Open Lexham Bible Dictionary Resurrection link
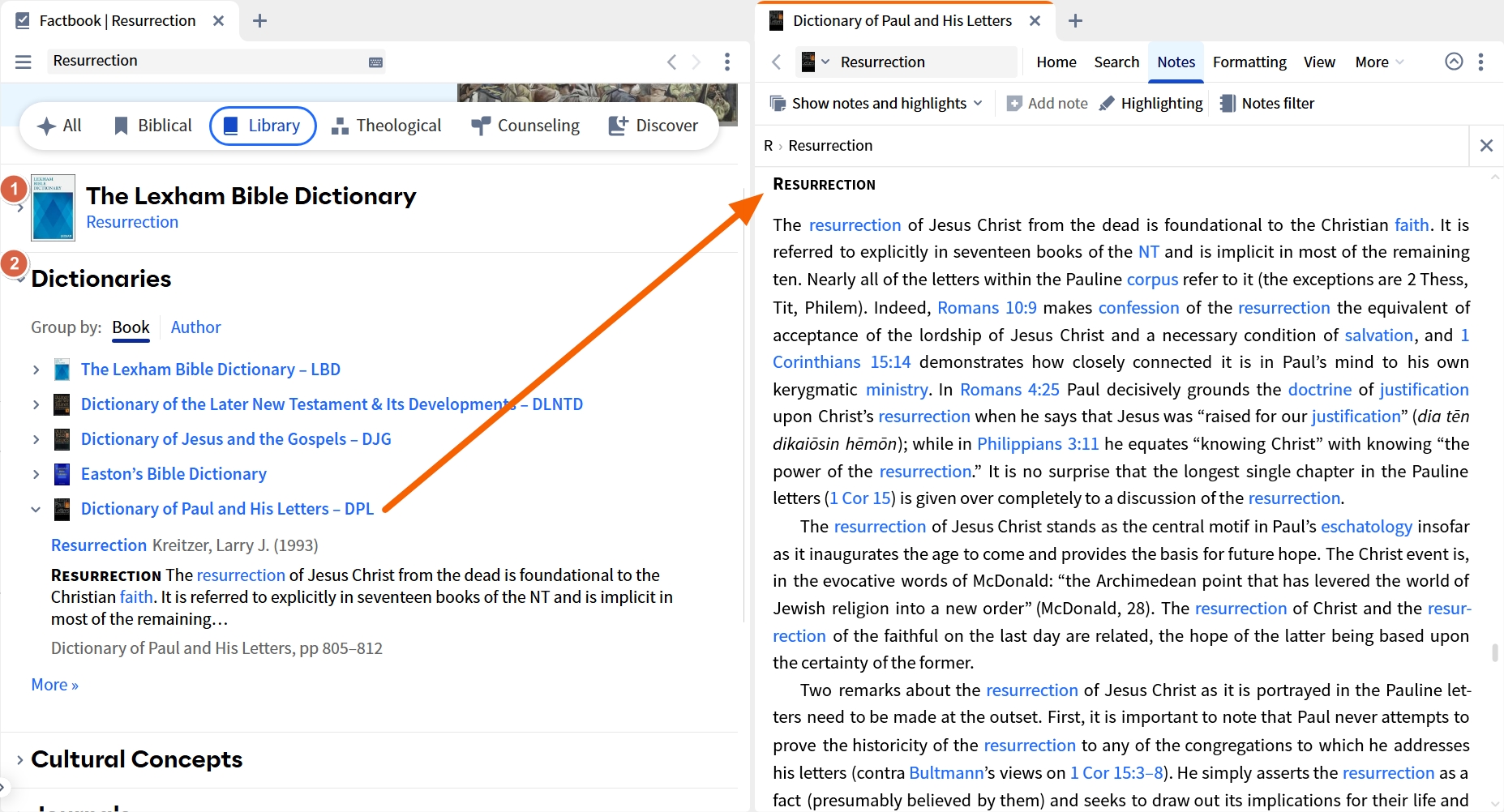The width and height of the screenshot is (1504, 812). coord(132,222)
